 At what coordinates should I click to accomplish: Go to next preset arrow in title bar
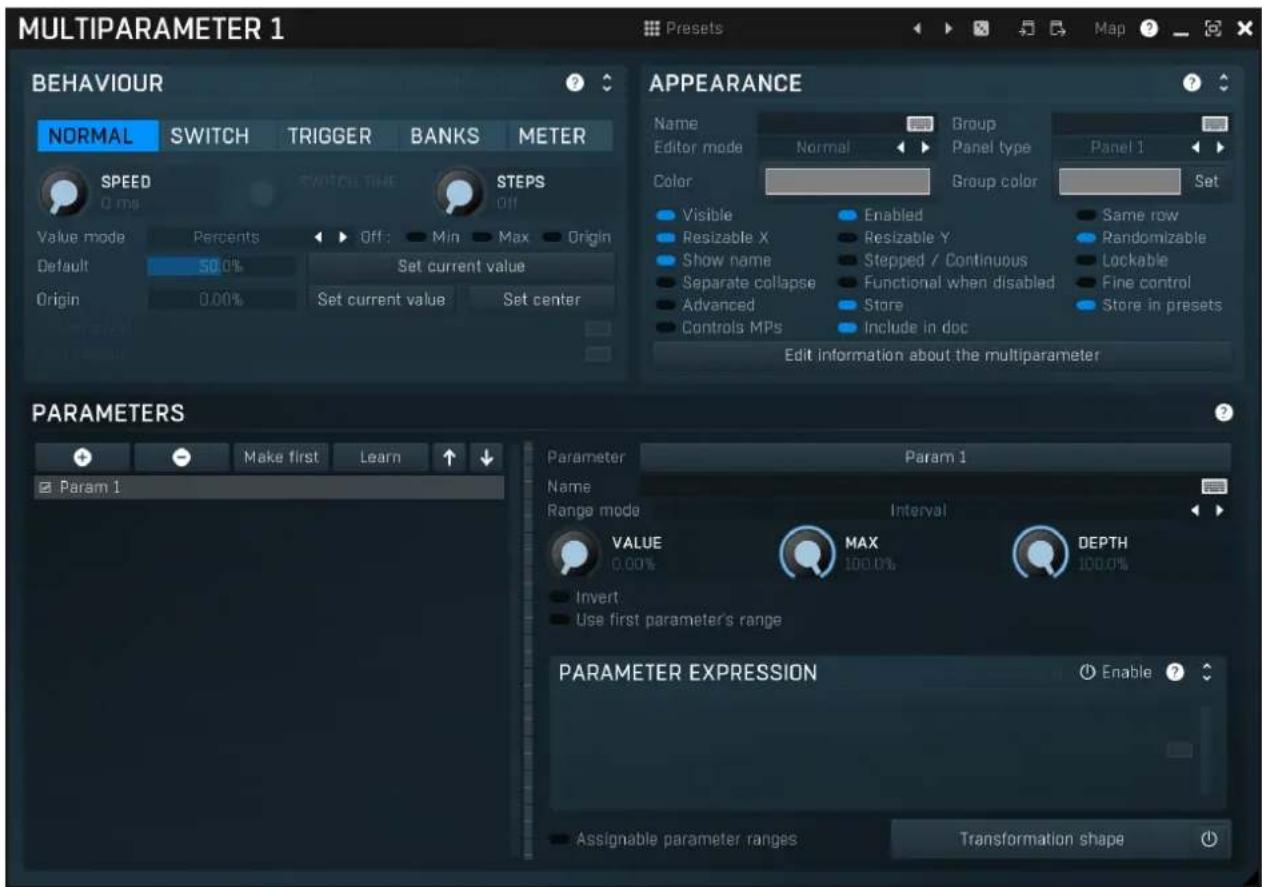coord(947,29)
